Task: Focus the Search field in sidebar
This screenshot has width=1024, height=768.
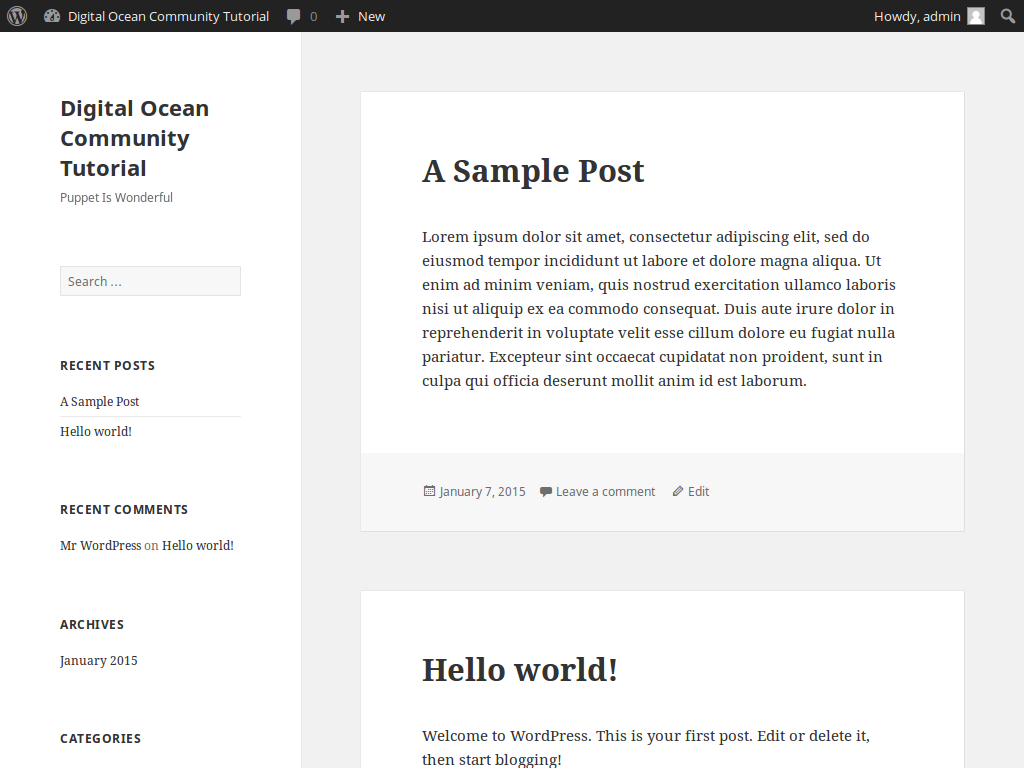Action: [x=150, y=281]
